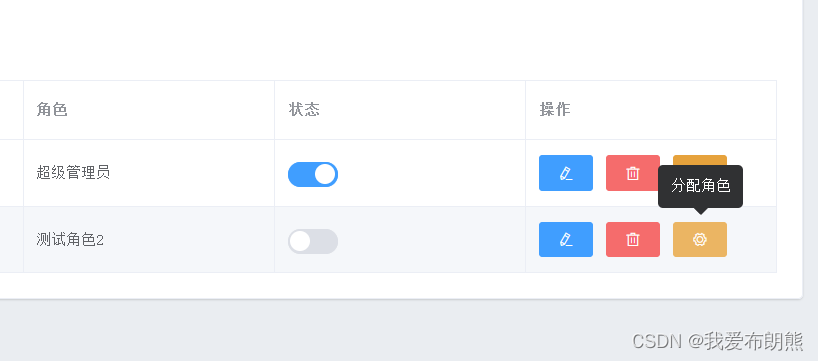
Task: Click the empty header cell left of 角色
Action: point(11,110)
